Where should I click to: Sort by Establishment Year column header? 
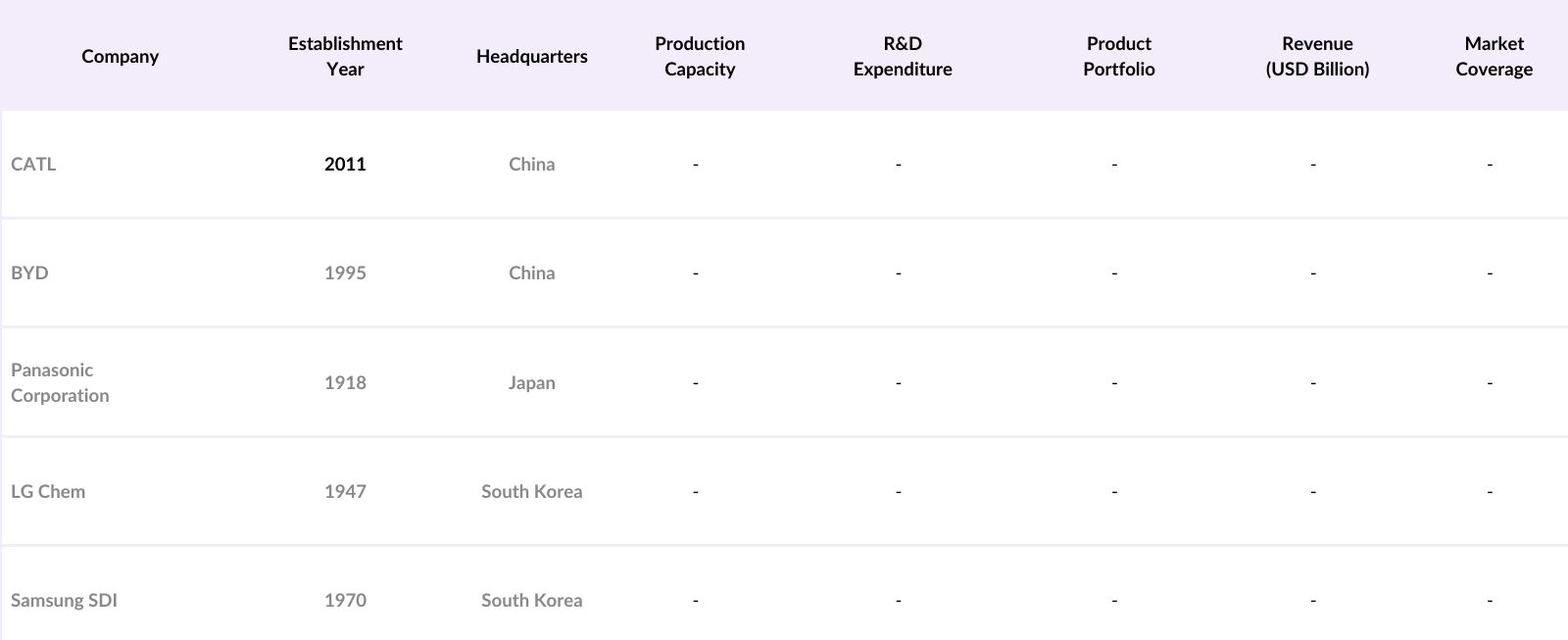345,56
